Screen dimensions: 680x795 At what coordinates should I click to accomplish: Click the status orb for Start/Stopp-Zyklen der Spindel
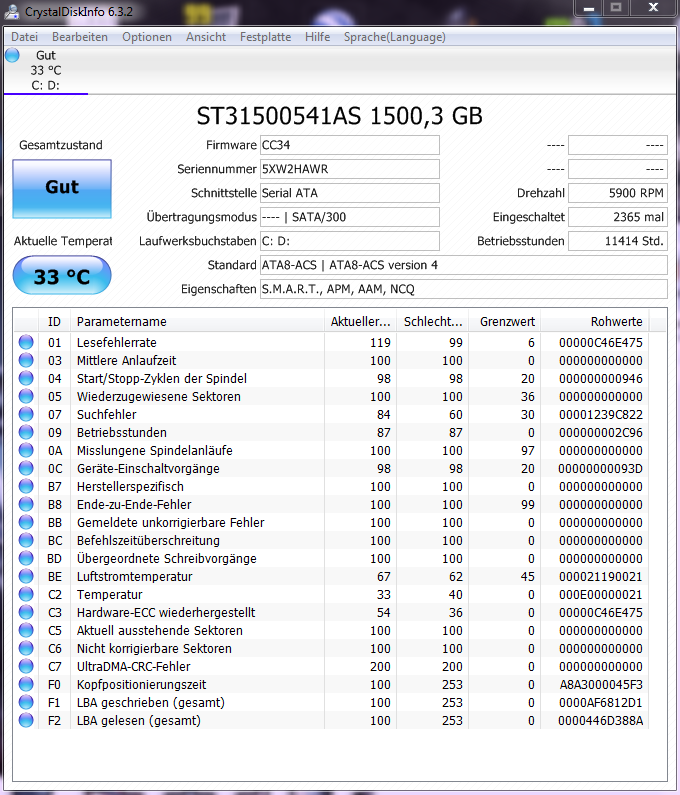pos(26,378)
